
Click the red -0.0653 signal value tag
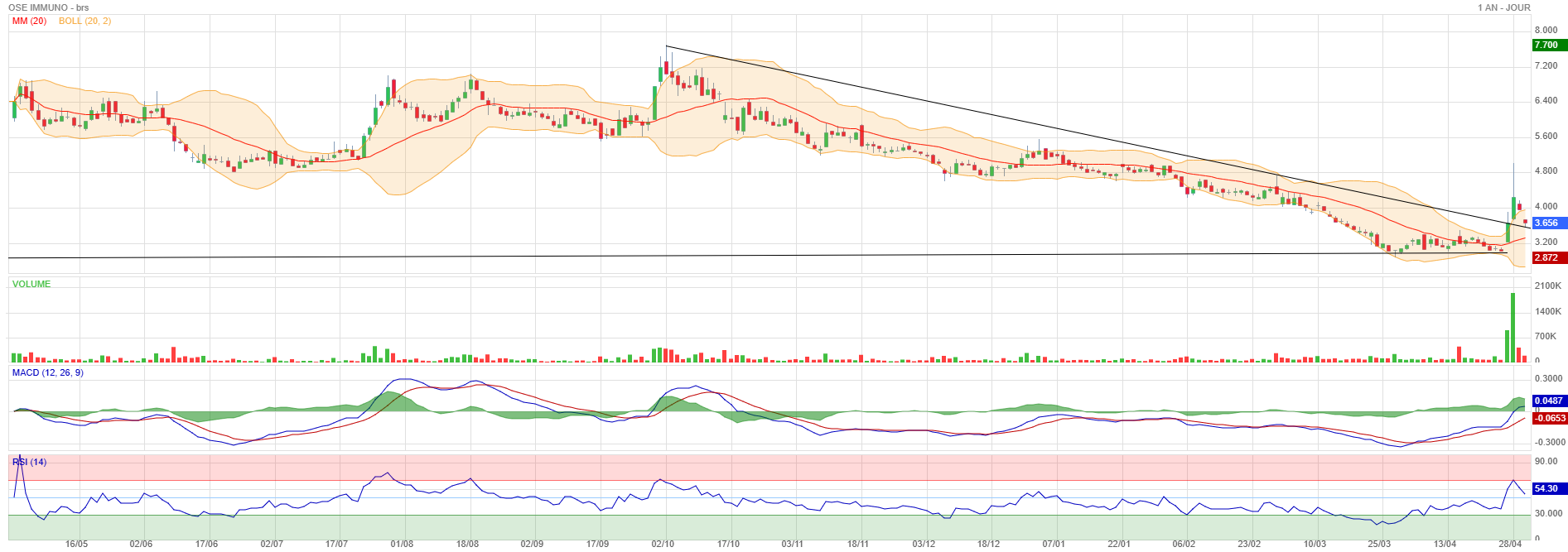(x=1549, y=418)
